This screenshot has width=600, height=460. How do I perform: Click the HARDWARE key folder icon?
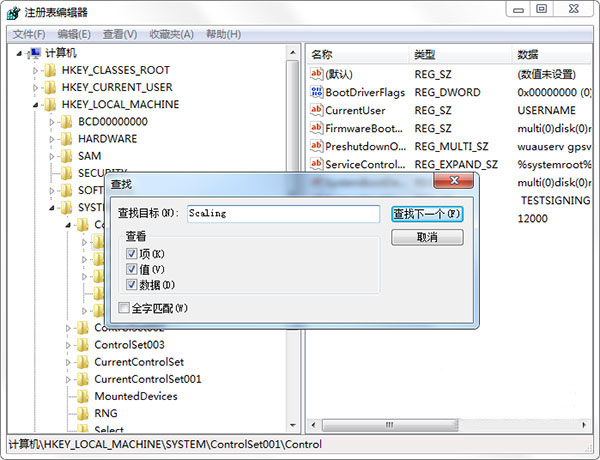tap(66, 138)
